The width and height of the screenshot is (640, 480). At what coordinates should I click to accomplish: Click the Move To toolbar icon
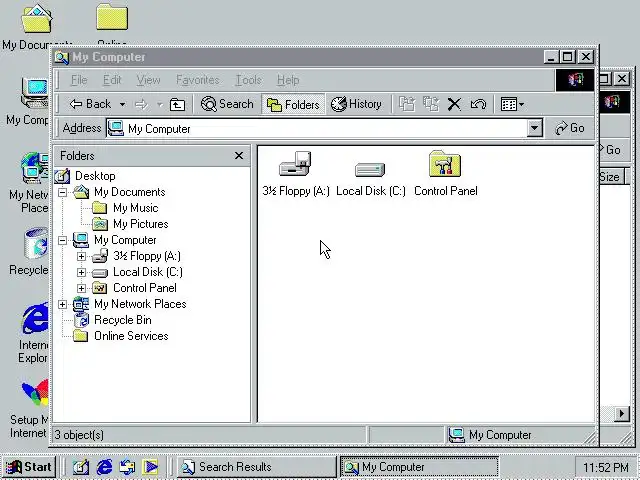[x=407, y=104]
